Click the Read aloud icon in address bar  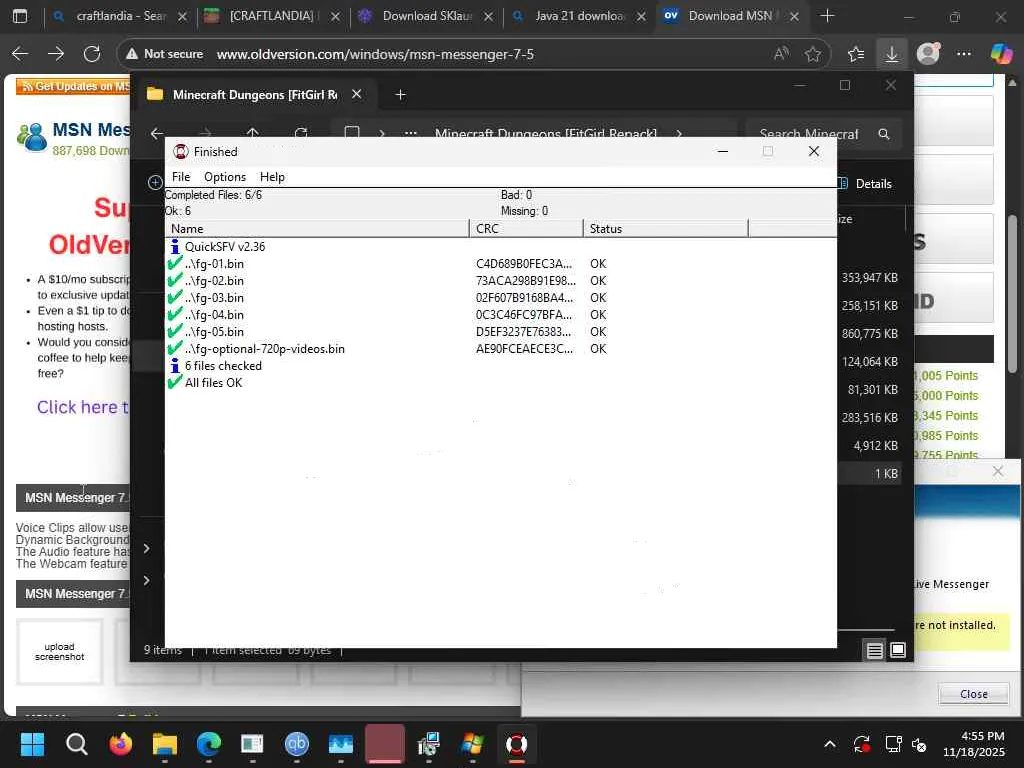coord(781,54)
